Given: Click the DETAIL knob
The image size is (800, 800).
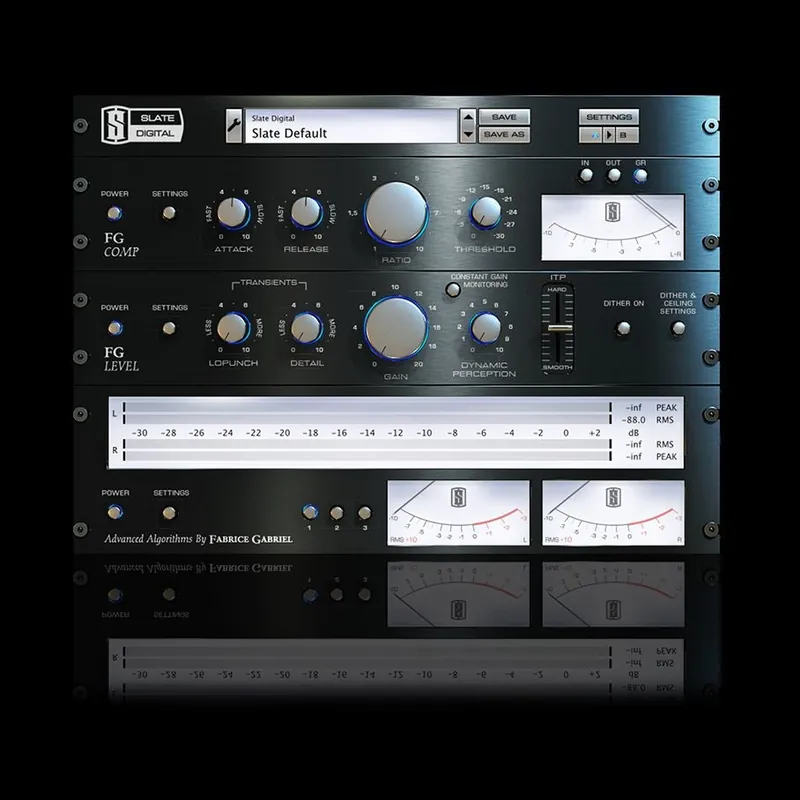Looking at the screenshot, I should pos(306,328).
